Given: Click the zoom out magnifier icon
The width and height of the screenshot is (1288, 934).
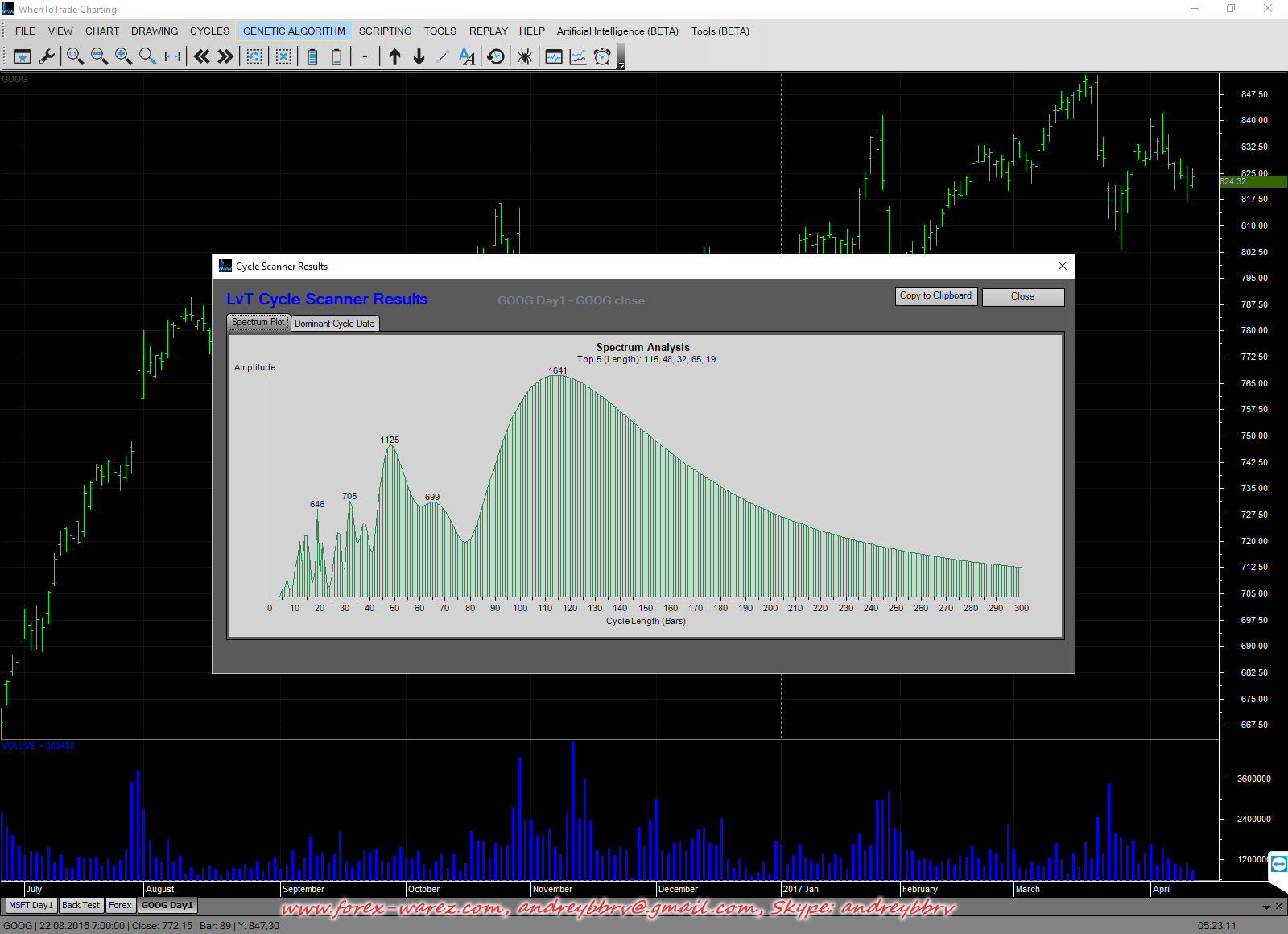Looking at the screenshot, I should (x=99, y=56).
